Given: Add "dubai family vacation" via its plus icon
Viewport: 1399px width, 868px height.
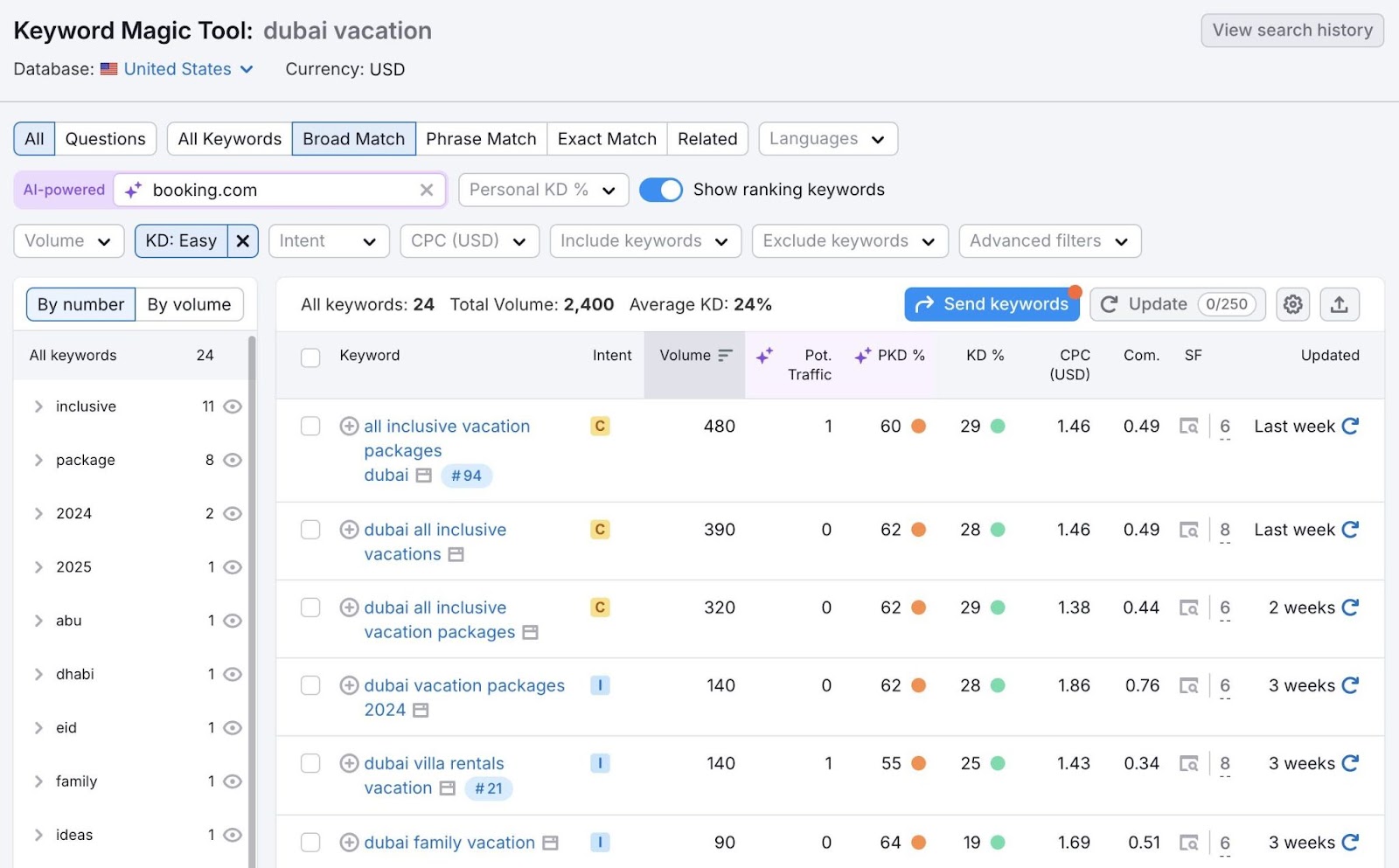Looking at the screenshot, I should pos(349,842).
